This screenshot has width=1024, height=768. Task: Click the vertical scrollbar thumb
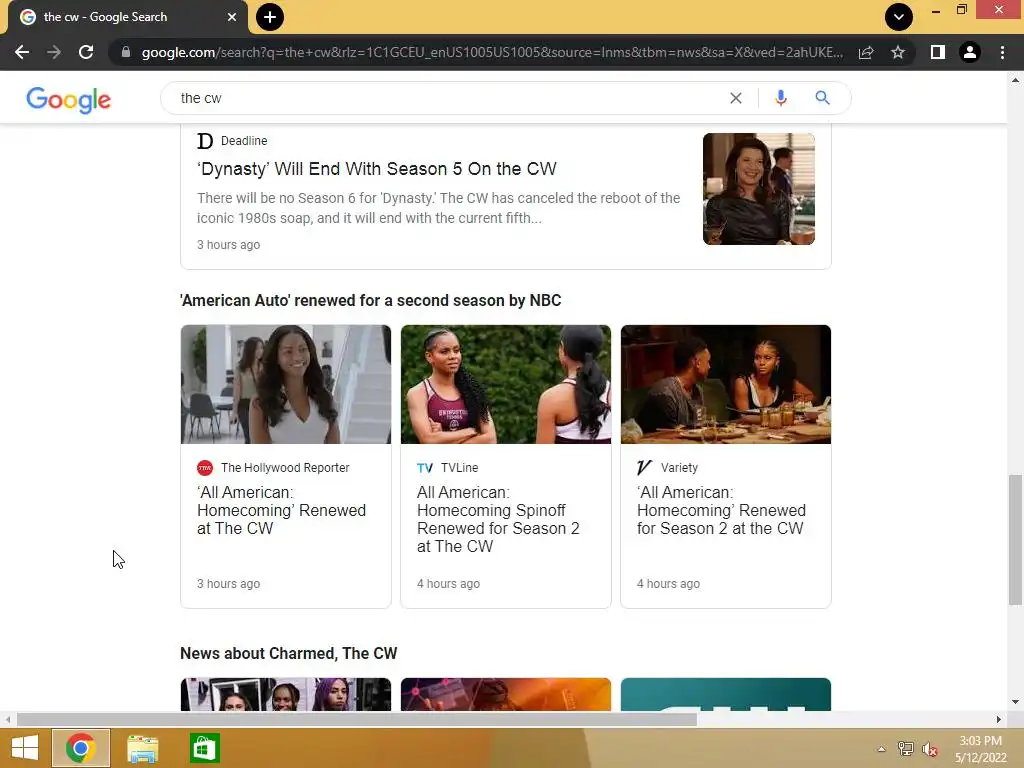pos(1015,541)
